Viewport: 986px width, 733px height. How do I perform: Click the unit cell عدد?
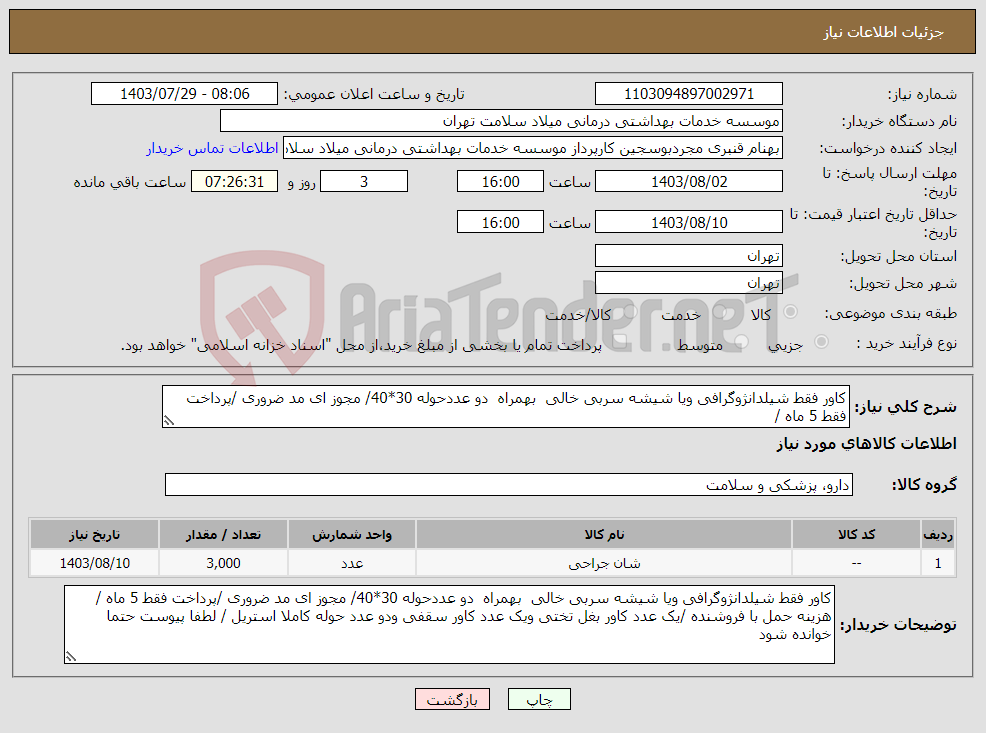(x=352, y=563)
